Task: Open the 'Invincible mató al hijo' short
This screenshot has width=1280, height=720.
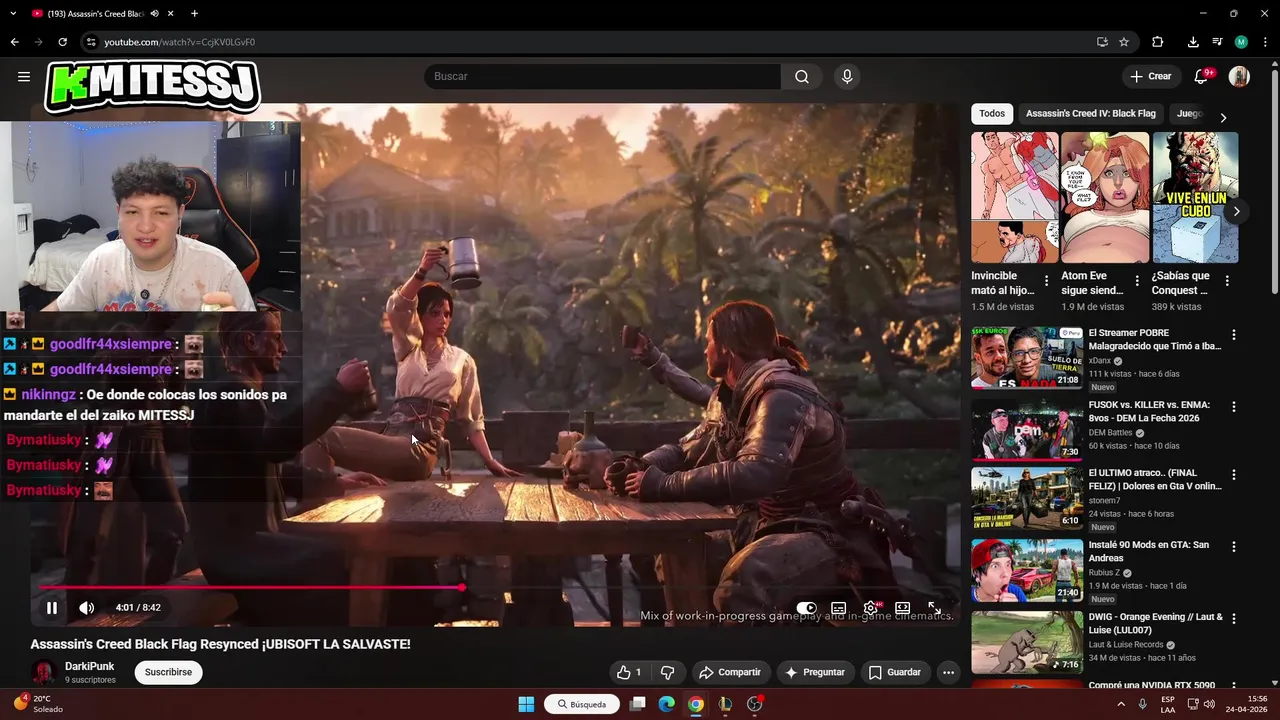Action: [x=1014, y=197]
